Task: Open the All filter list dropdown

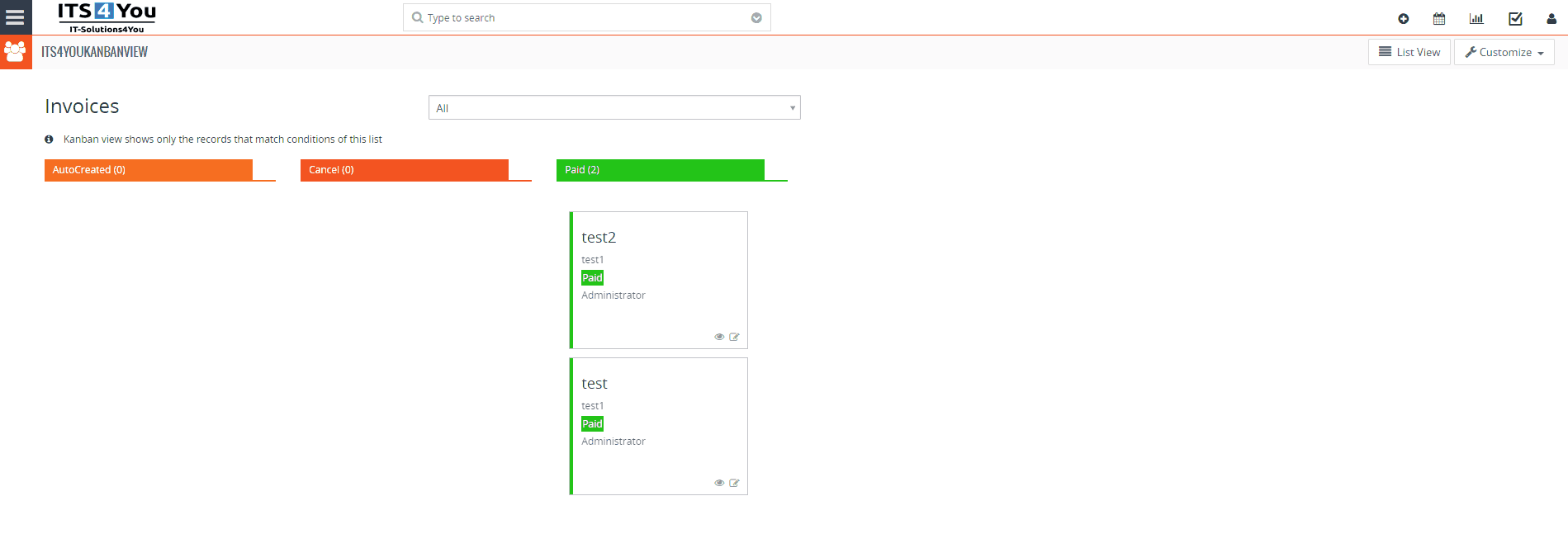Action: point(614,107)
